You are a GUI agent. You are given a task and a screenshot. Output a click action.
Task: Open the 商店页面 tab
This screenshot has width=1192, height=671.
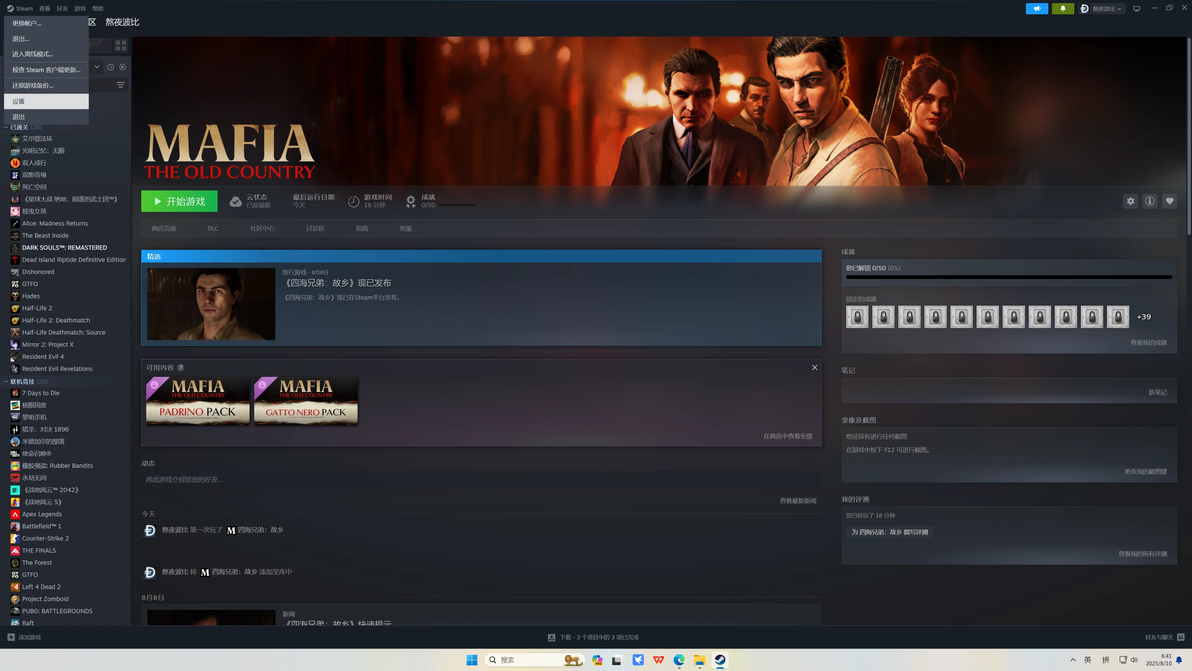[163, 229]
